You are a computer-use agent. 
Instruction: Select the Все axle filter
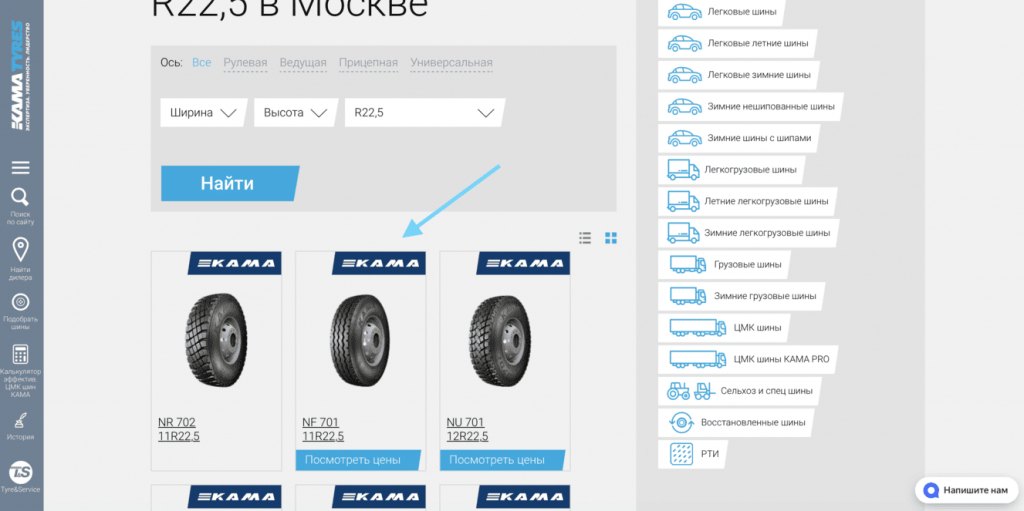(202, 63)
